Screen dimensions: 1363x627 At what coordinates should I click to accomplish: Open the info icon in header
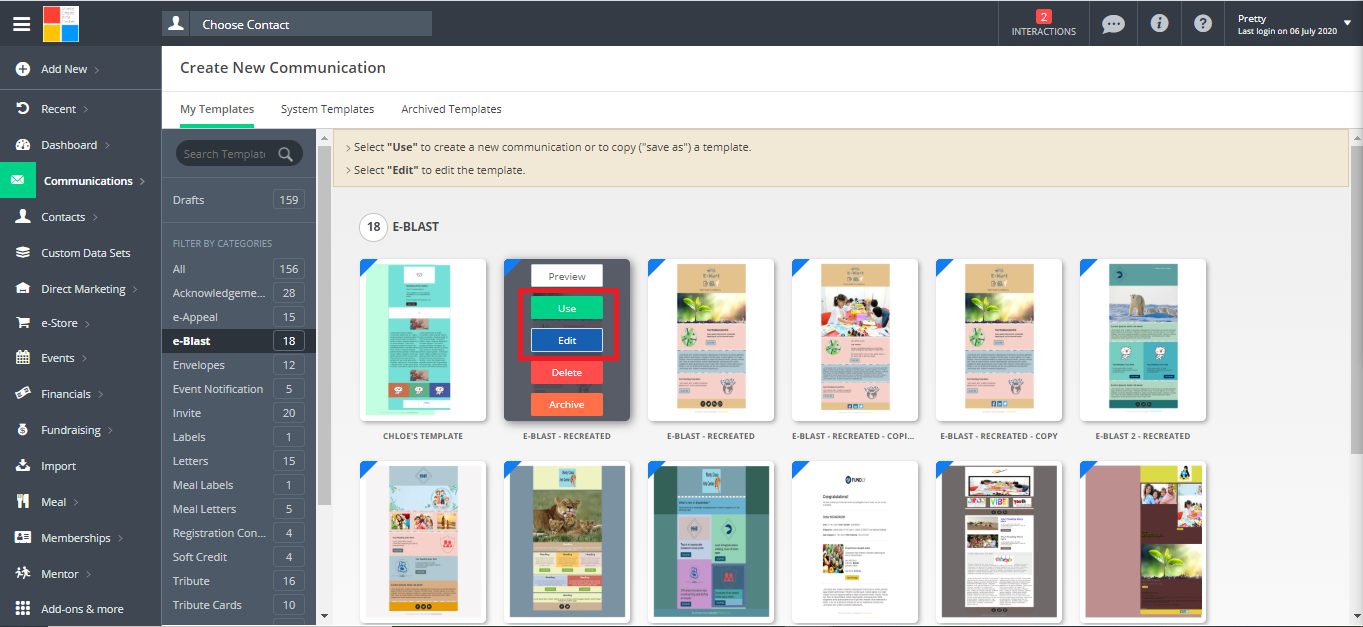[1159, 24]
